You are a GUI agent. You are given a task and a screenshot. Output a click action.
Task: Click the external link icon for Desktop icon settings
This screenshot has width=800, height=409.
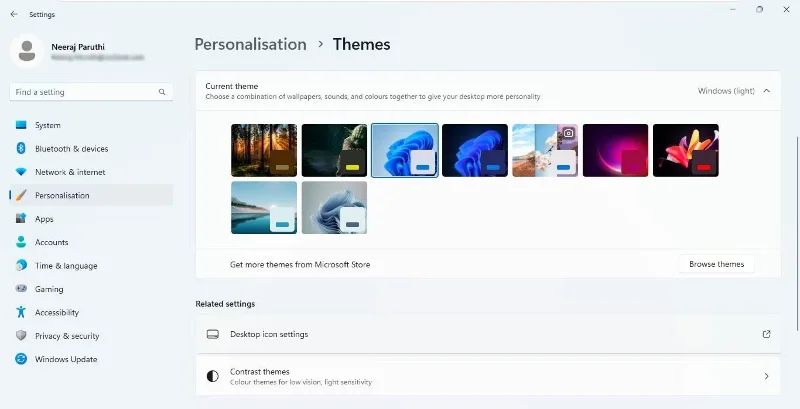click(766, 334)
